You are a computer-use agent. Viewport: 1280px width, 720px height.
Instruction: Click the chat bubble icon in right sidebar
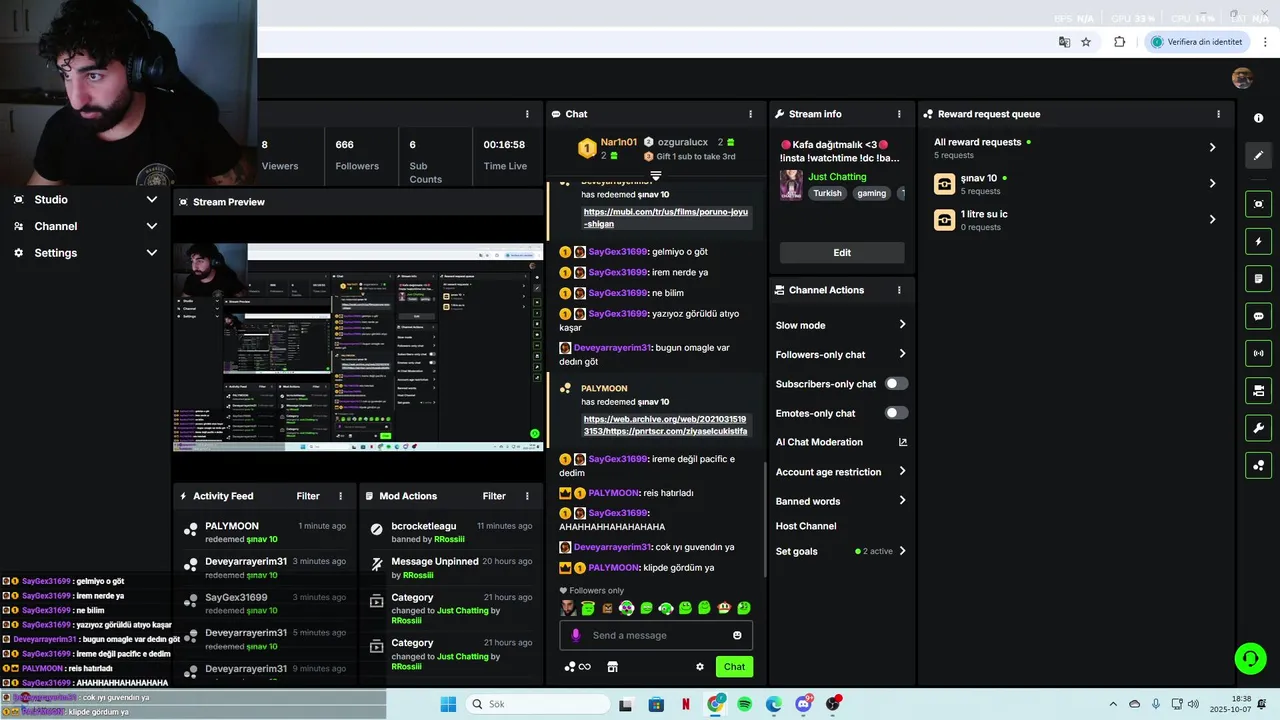1258,316
